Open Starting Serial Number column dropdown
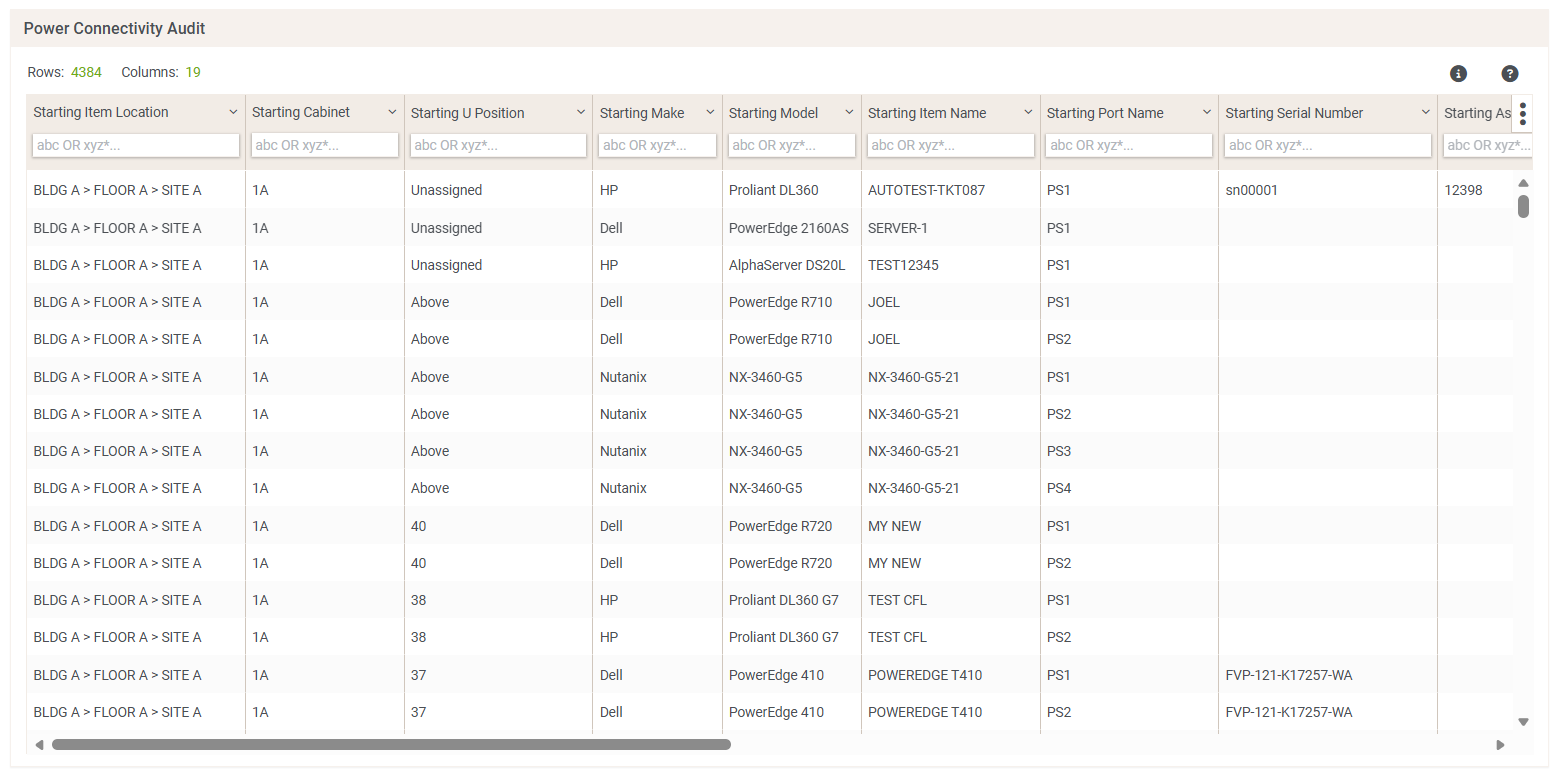 point(1425,112)
